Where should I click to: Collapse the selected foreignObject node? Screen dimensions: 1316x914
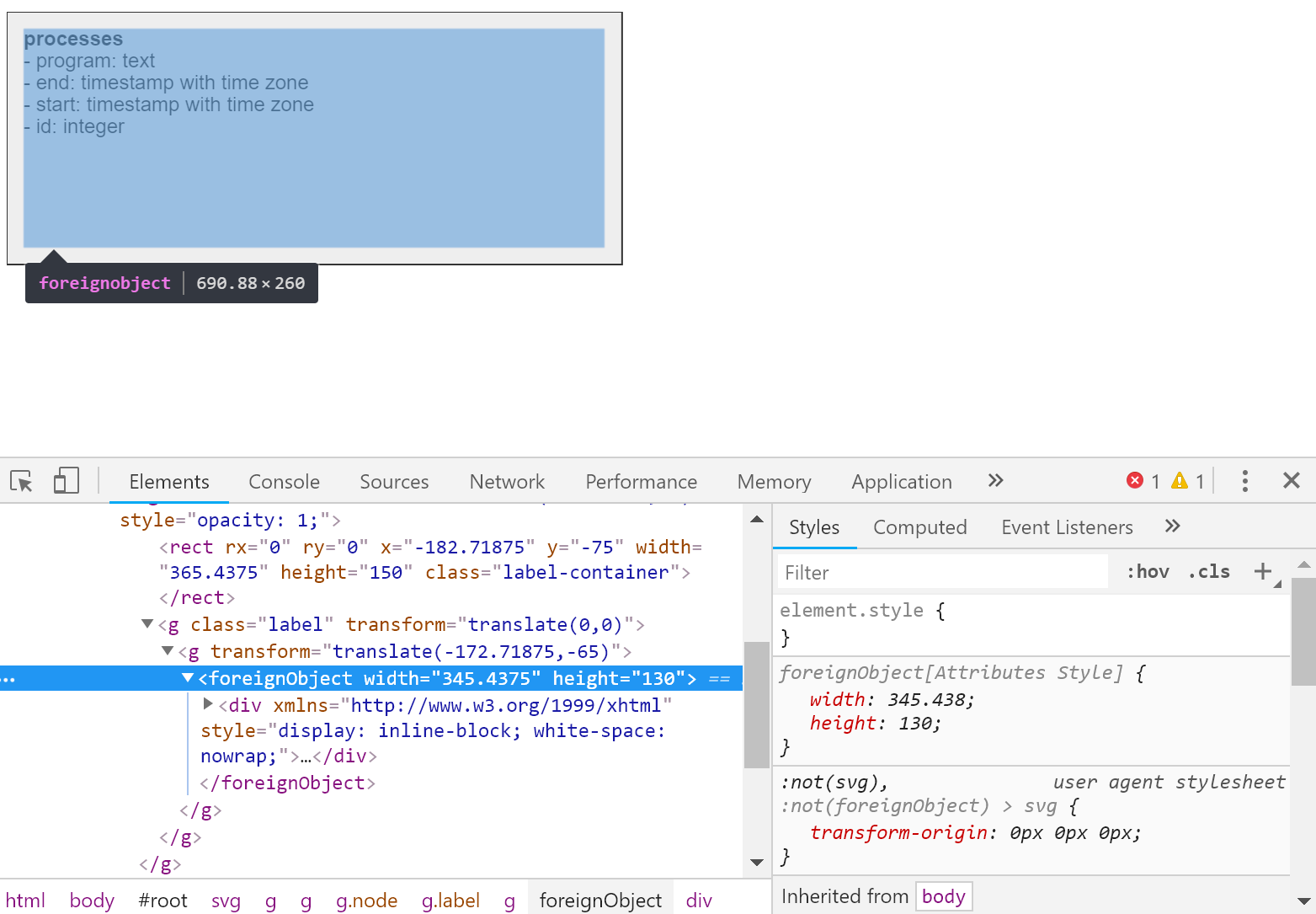pyautogui.click(x=188, y=678)
